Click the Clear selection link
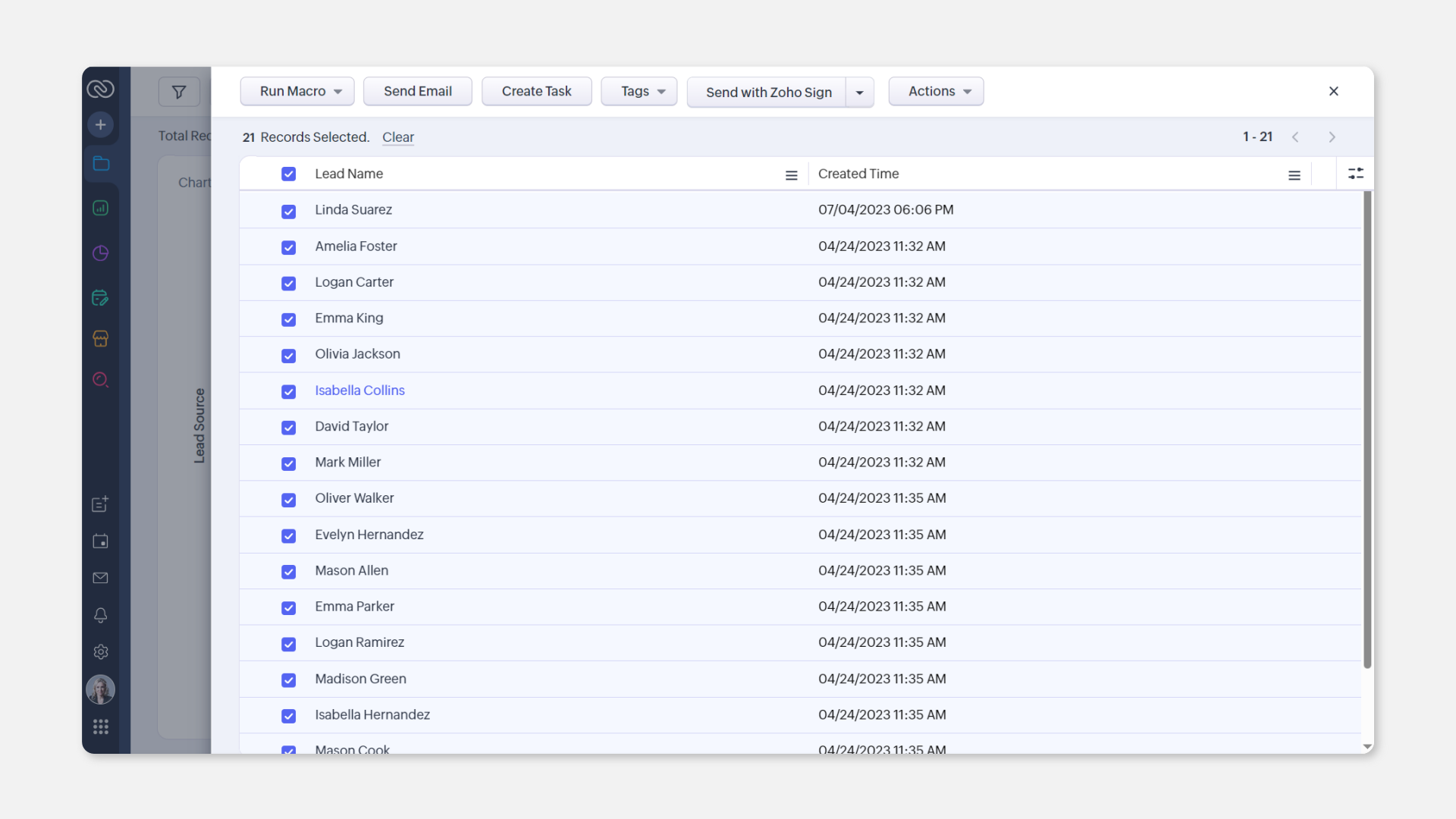 pos(397,137)
